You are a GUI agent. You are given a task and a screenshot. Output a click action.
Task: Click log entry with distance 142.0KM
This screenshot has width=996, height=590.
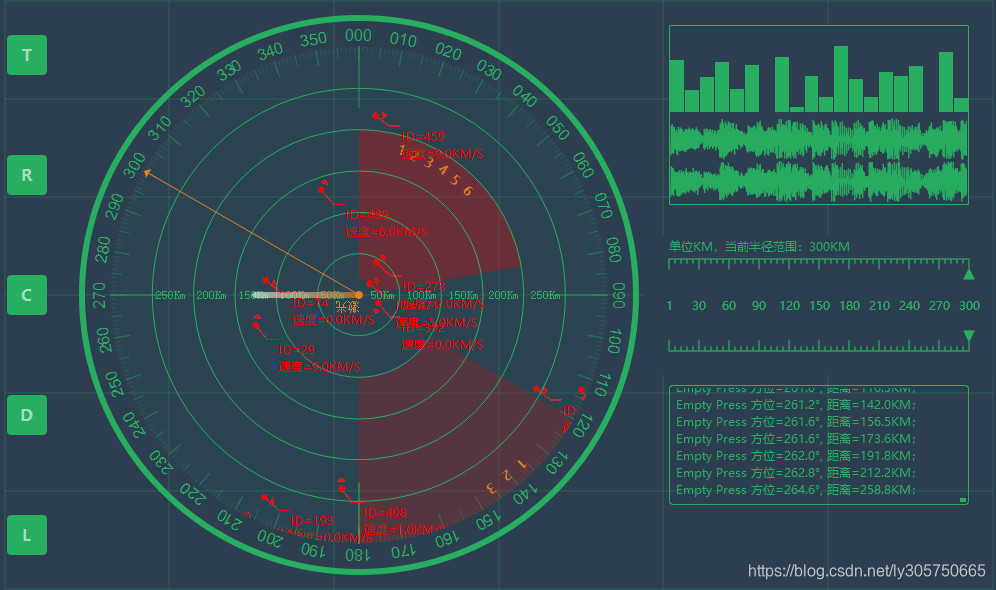[796, 405]
